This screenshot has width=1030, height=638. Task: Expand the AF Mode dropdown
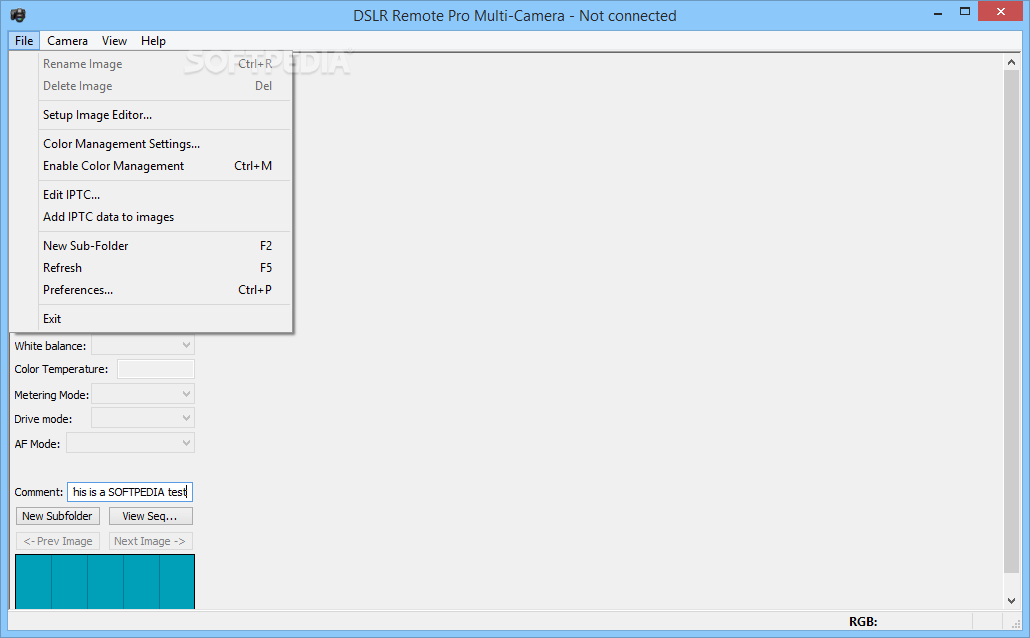pyautogui.click(x=131, y=443)
